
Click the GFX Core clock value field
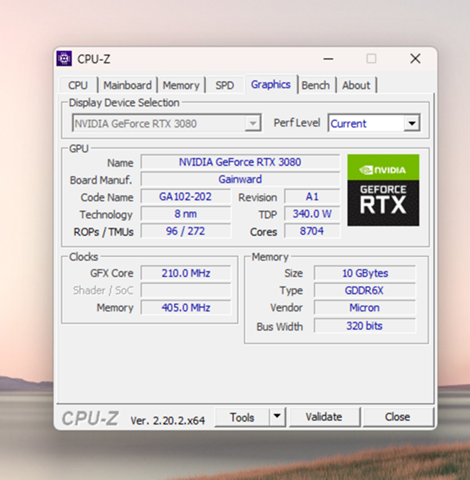[x=186, y=273]
